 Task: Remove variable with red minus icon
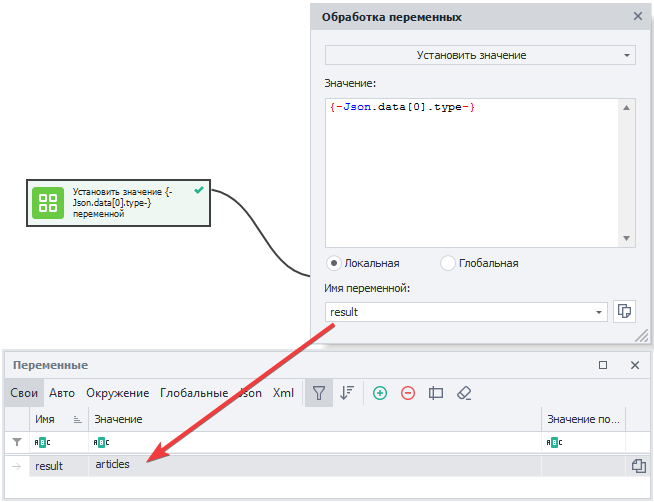tap(408, 393)
